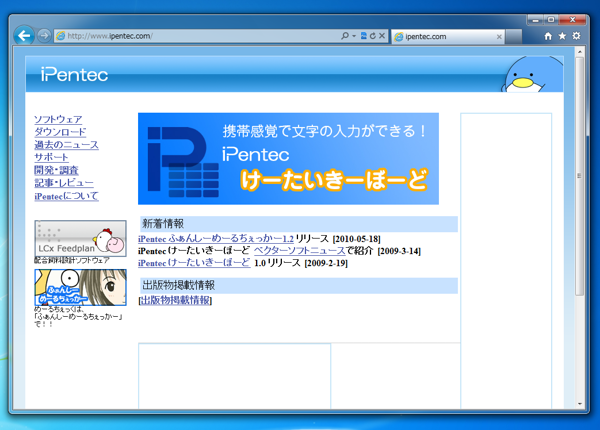Maximize the browser window
The height and width of the screenshot is (430, 600).
pos(551,20)
